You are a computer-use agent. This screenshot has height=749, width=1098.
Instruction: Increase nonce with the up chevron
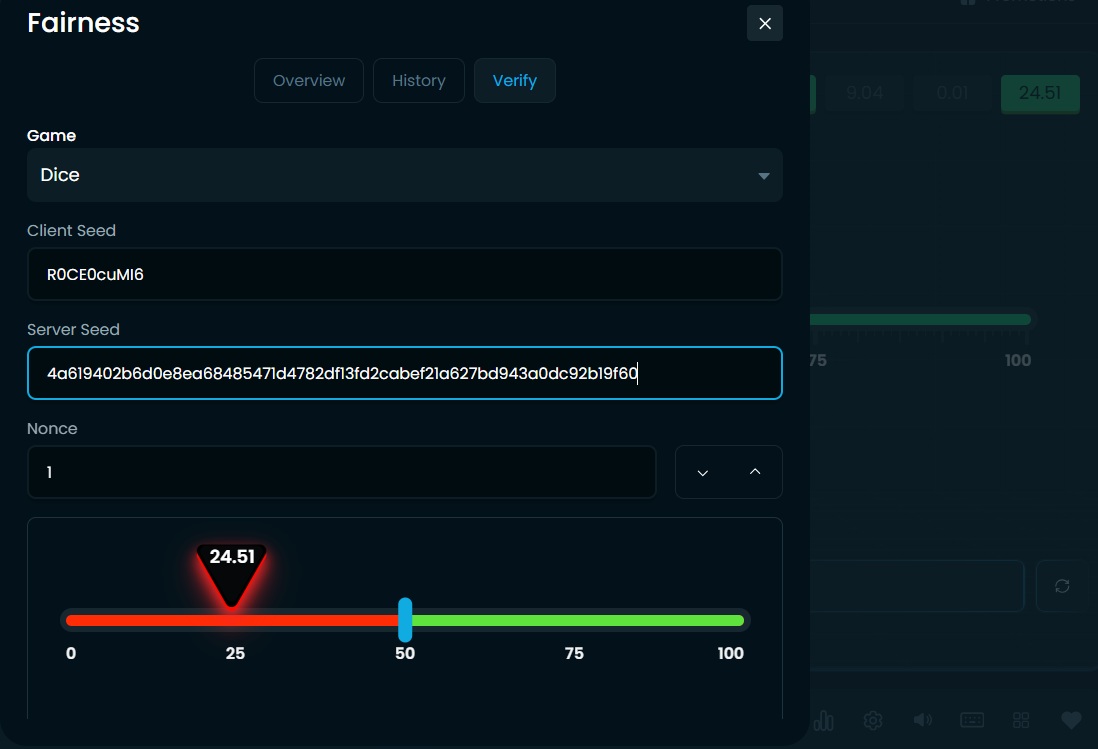[x=755, y=472]
